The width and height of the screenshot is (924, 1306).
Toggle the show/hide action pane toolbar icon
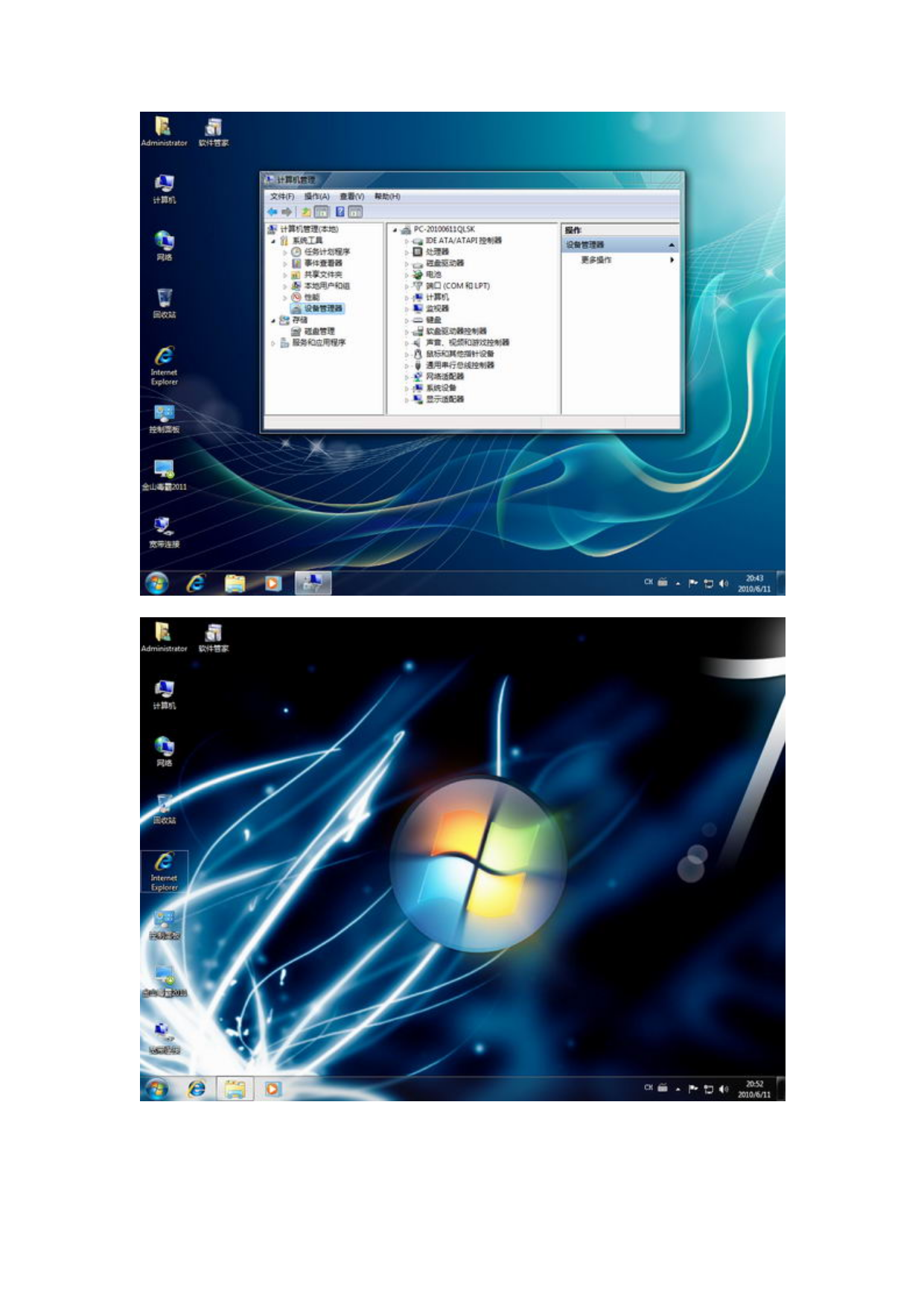tap(355, 212)
